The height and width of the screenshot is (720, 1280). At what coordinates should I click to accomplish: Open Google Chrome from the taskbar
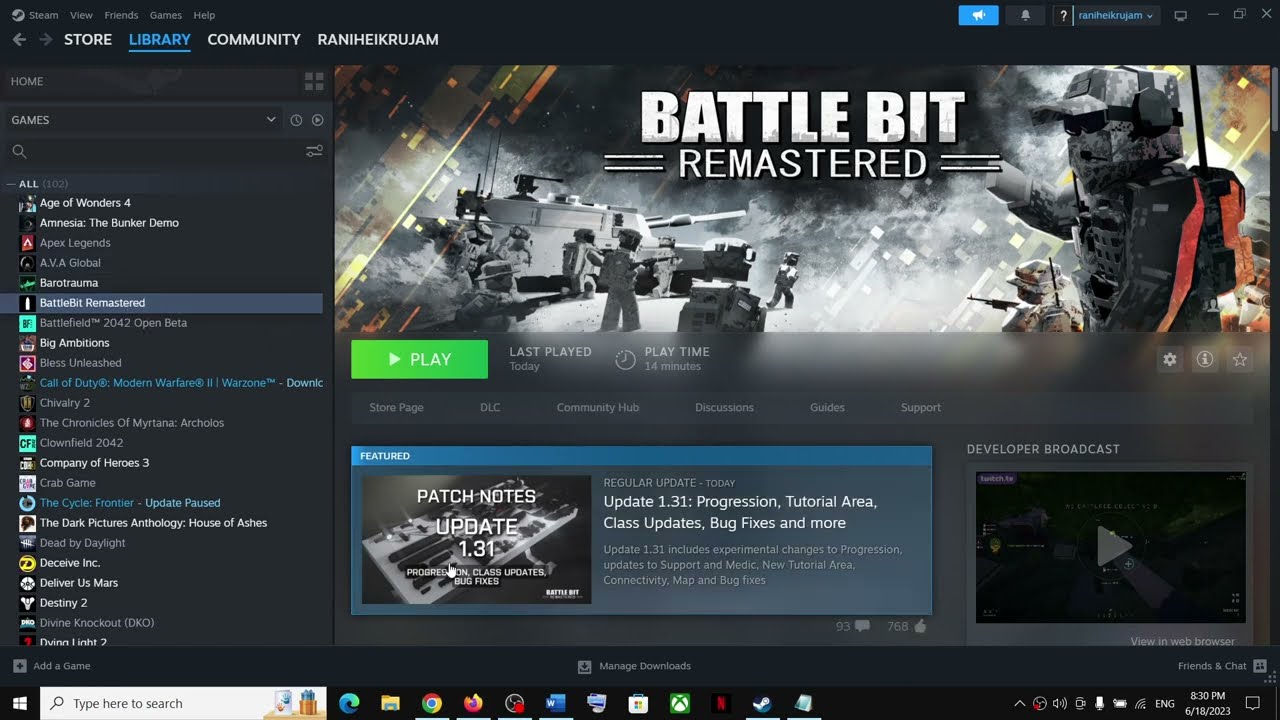[x=431, y=703]
